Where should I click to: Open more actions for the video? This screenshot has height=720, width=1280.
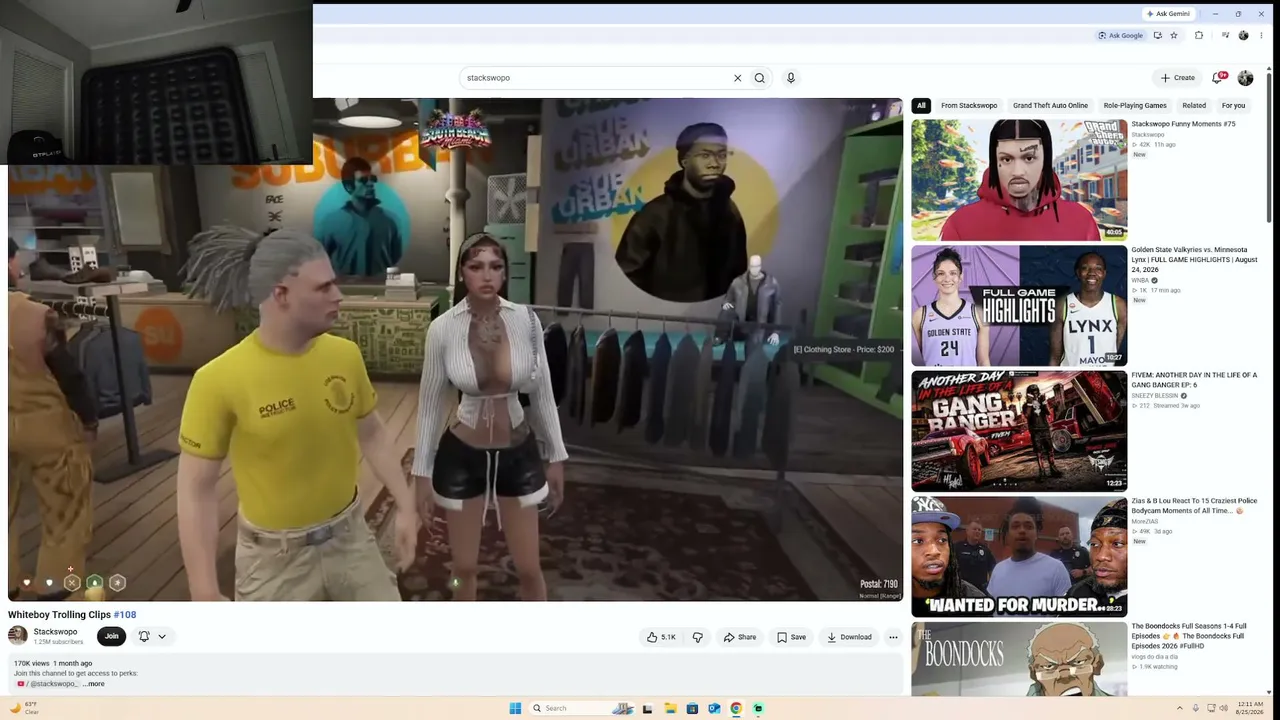893,637
